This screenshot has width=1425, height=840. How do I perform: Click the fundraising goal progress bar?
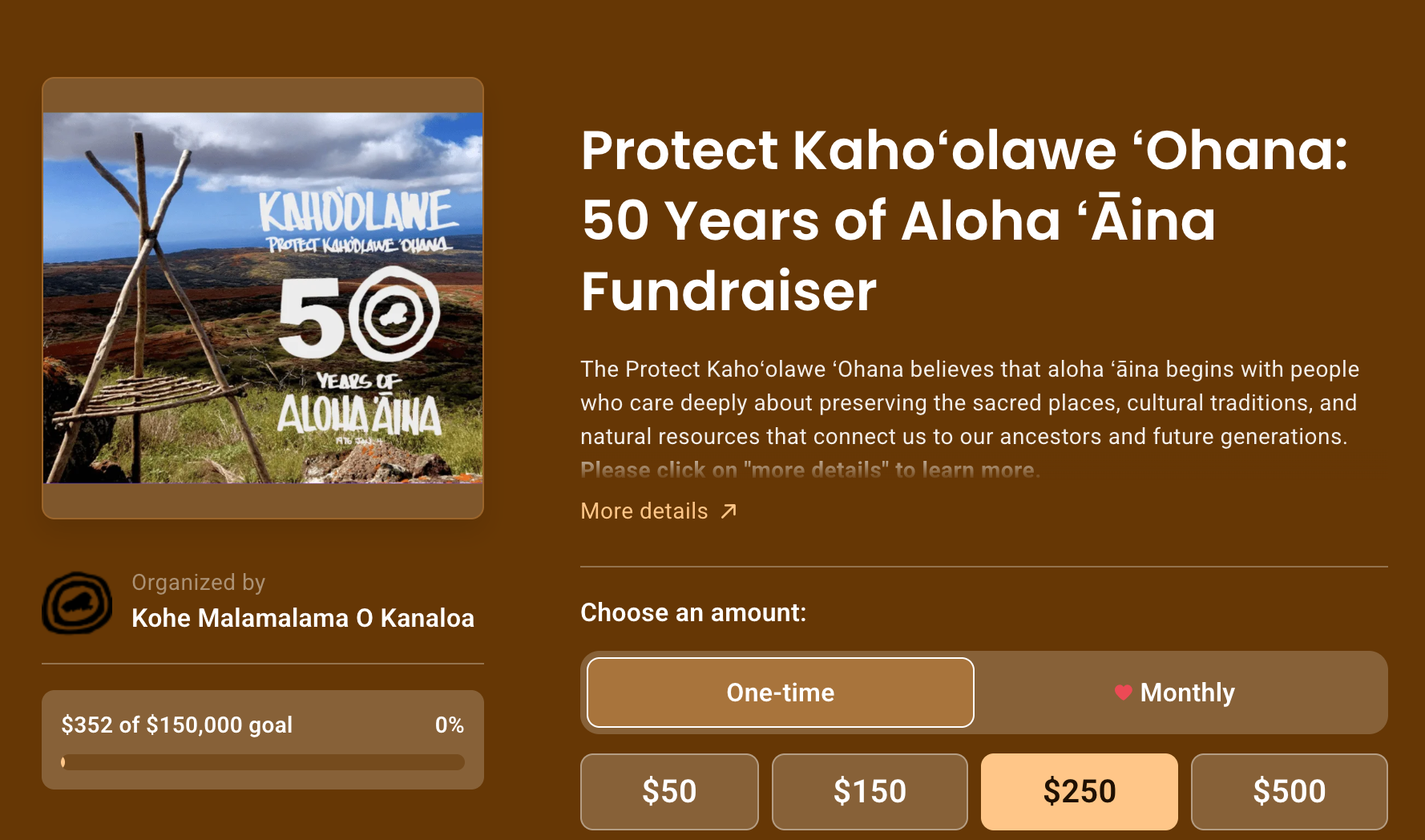[x=263, y=762]
